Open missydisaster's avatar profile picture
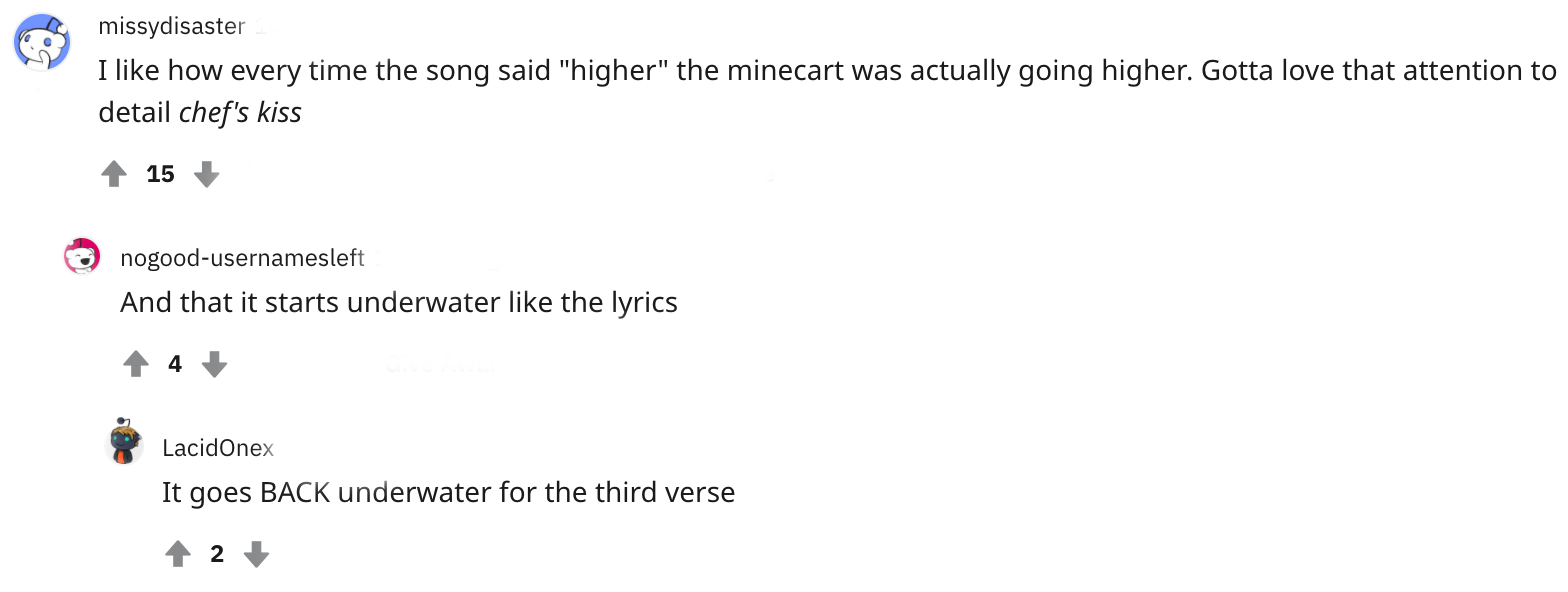The height and width of the screenshot is (592, 1568). [41, 43]
